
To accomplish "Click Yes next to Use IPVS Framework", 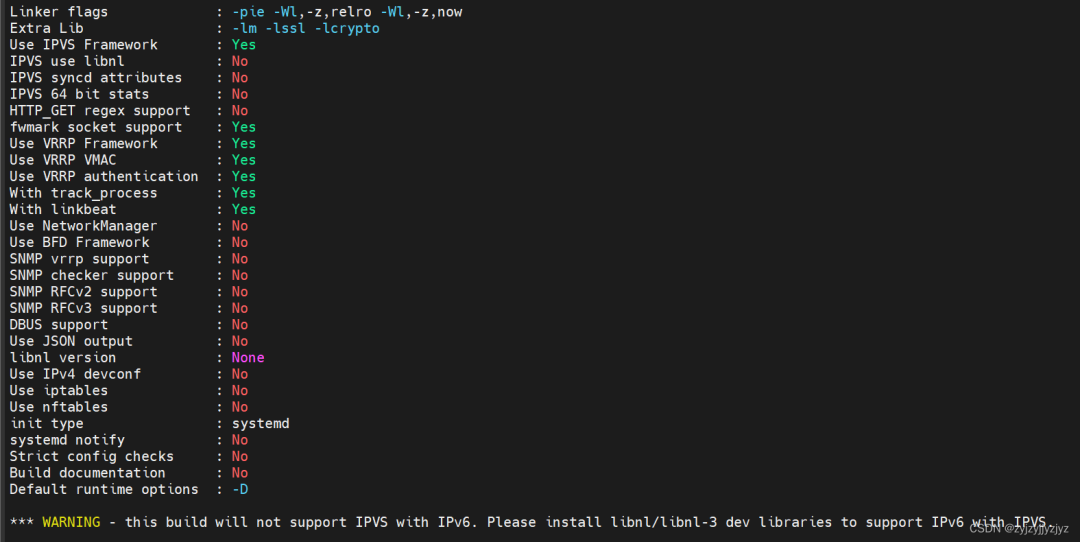I will click(244, 45).
